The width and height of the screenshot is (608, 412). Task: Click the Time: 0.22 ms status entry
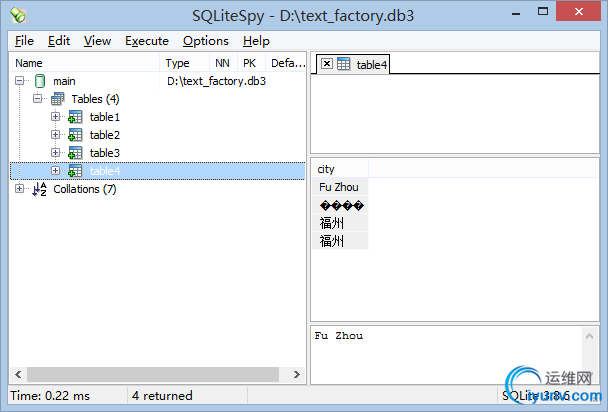tap(50, 396)
